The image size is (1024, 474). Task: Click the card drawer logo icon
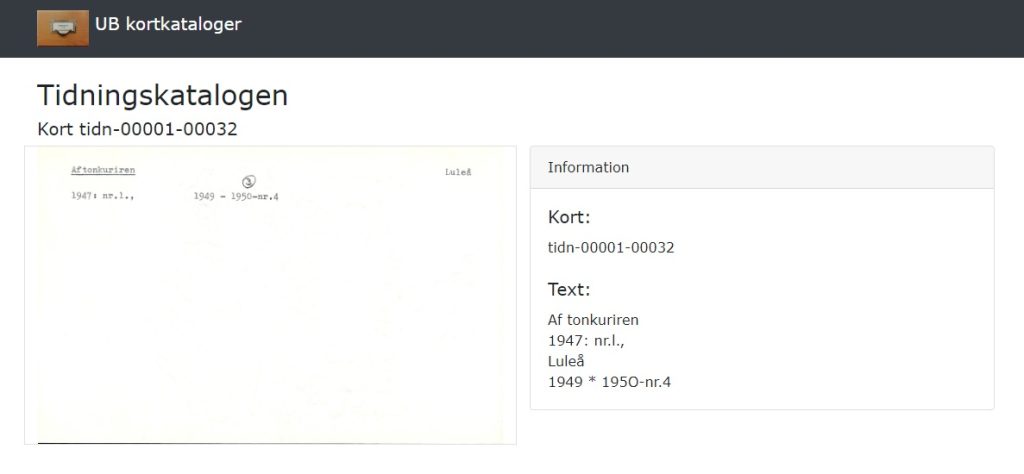(63, 28)
